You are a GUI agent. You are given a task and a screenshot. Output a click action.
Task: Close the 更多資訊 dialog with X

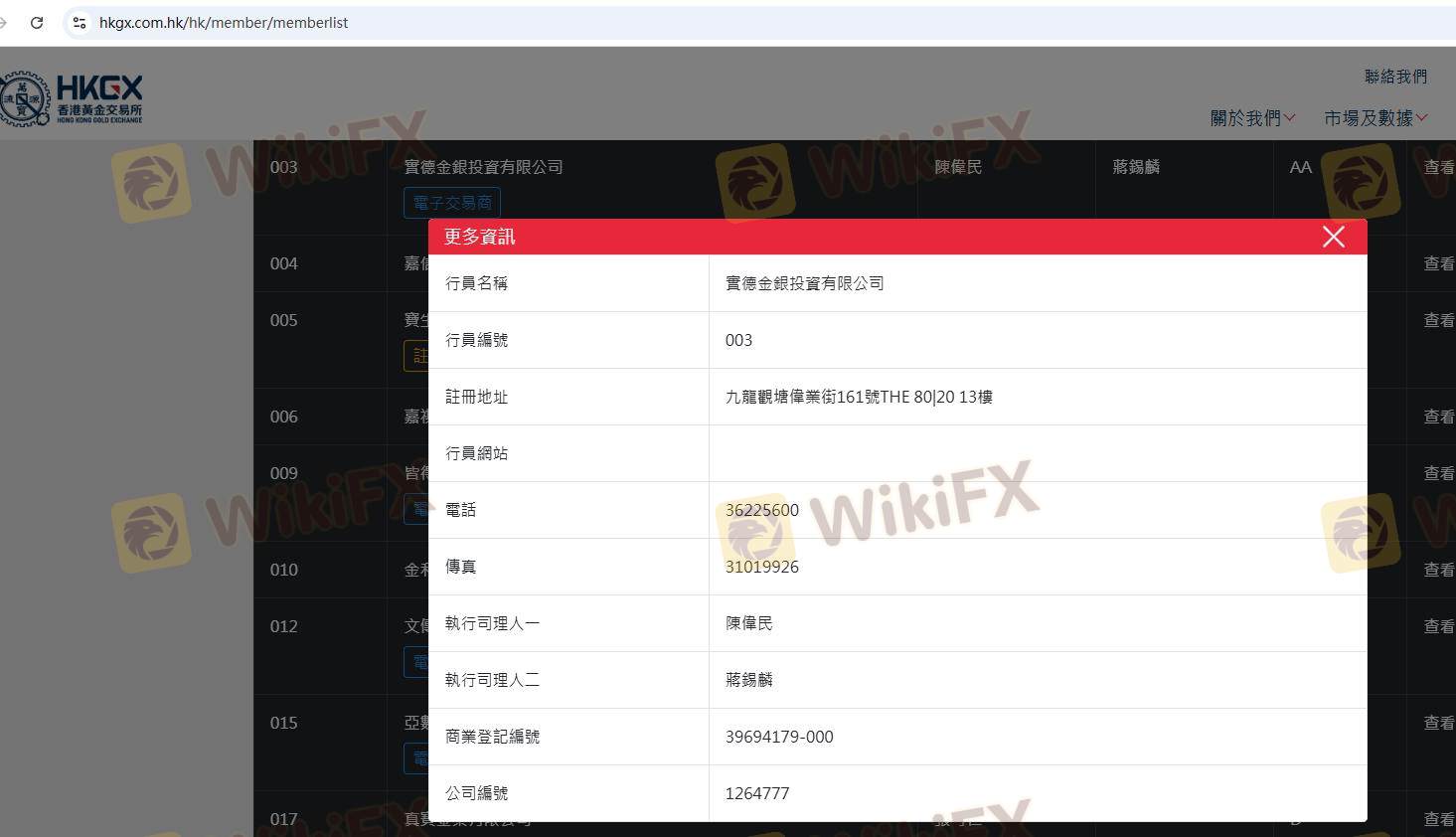coord(1333,237)
